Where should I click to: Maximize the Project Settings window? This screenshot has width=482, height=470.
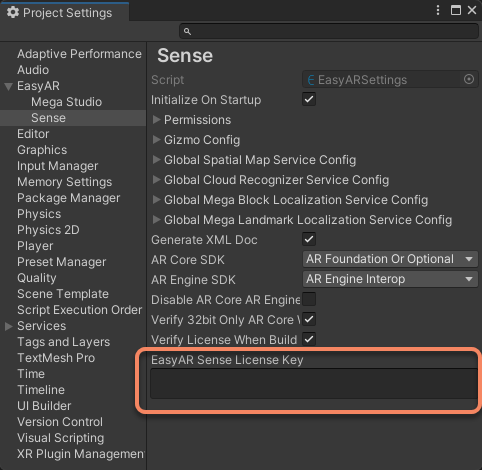coord(456,10)
